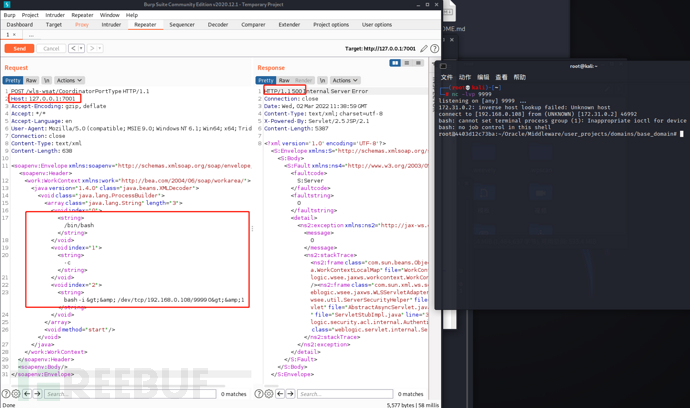Switch to the Proxy tab

point(82,25)
